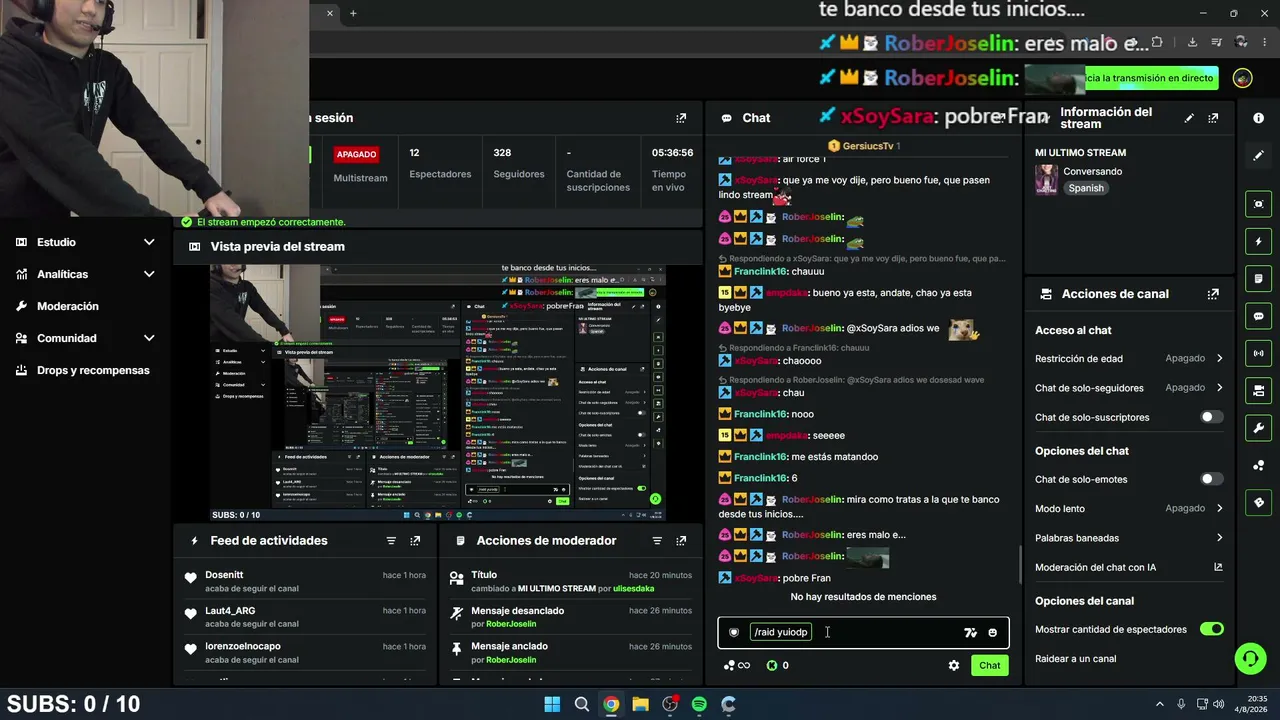This screenshot has width=1280, height=720.
Task: Click the wrench icon in the right sidebar
Action: (x=1259, y=428)
